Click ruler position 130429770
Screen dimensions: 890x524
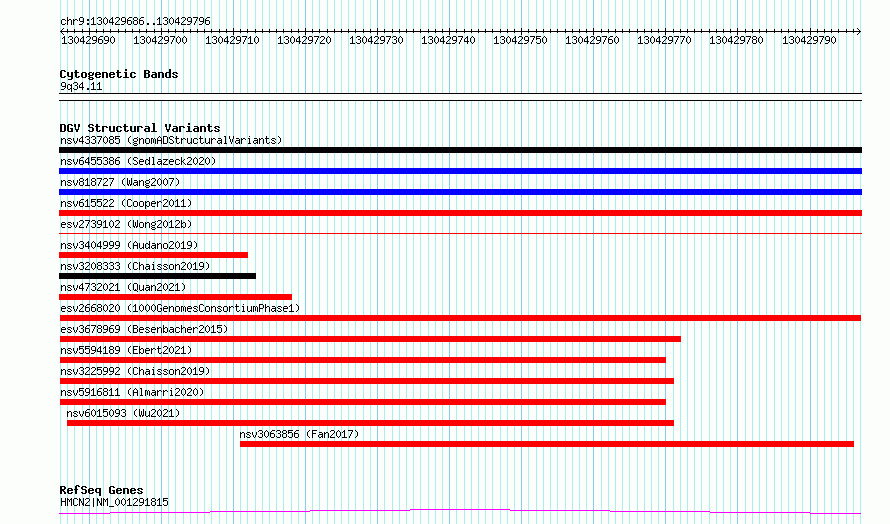[x=665, y=40]
